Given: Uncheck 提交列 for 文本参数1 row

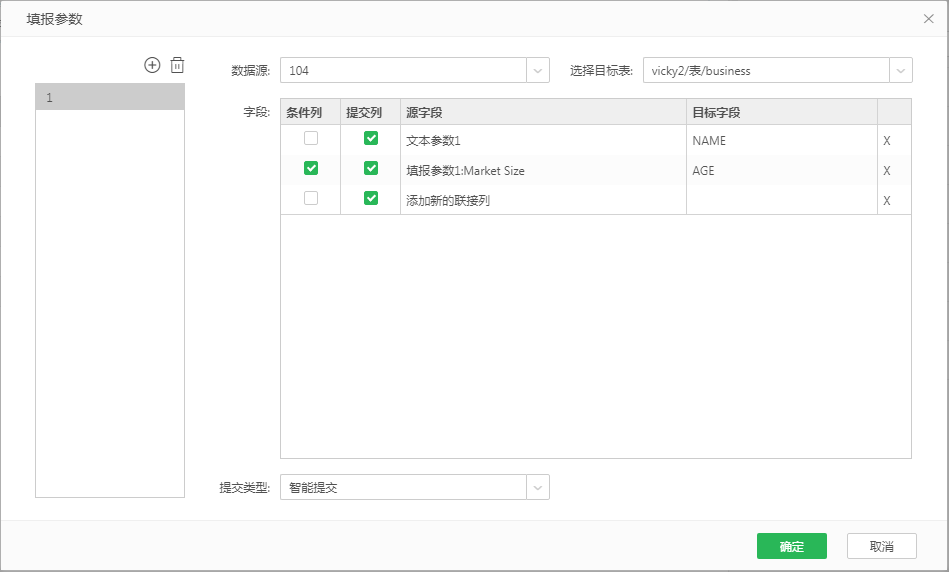Looking at the screenshot, I should click(371, 139).
